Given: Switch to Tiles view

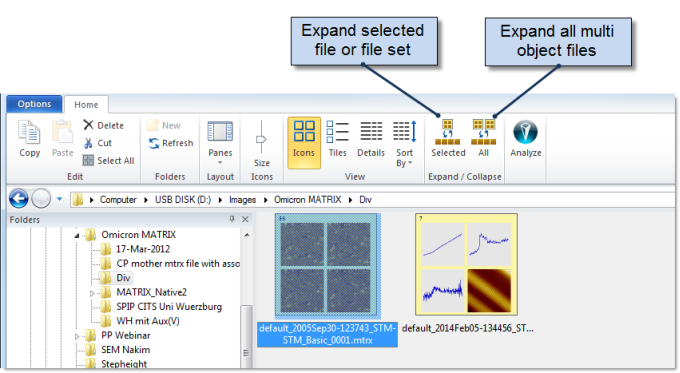Looking at the screenshot, I should [337, 139].
